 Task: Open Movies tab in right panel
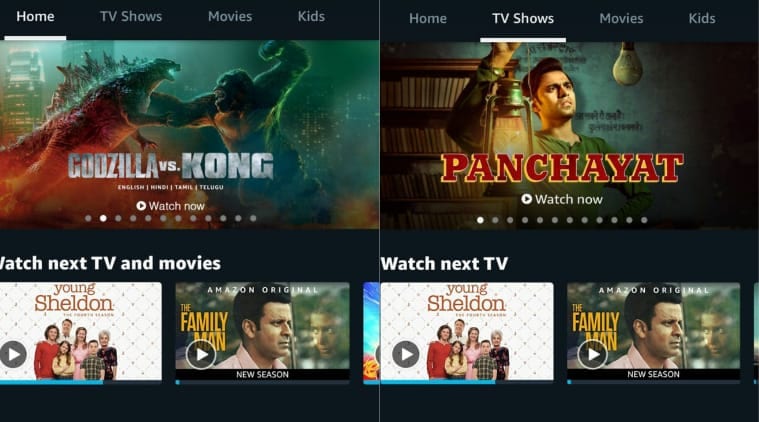coord(621,18)
